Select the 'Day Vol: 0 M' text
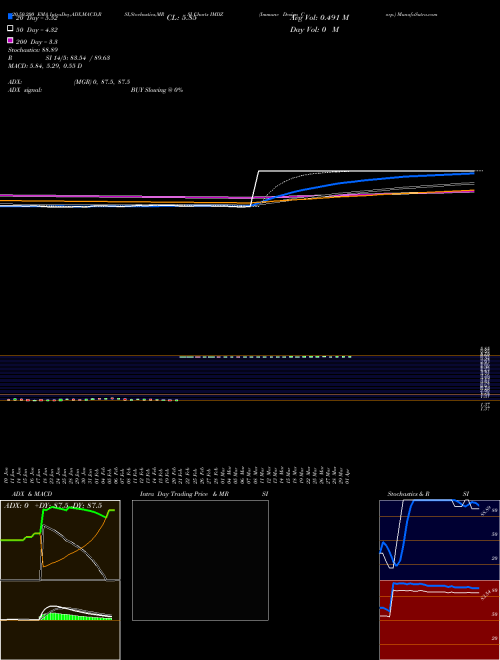The image size is (500, 660). [x=314, y=30]
